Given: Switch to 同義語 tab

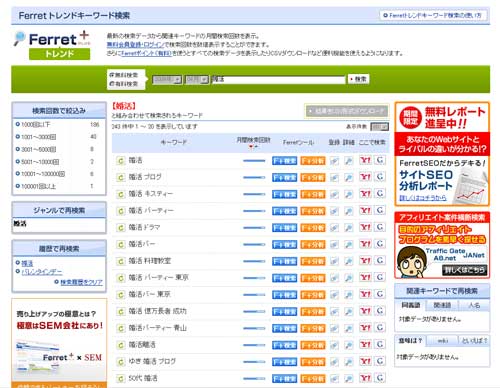Looking at the screenshot, I should point(410,305).
